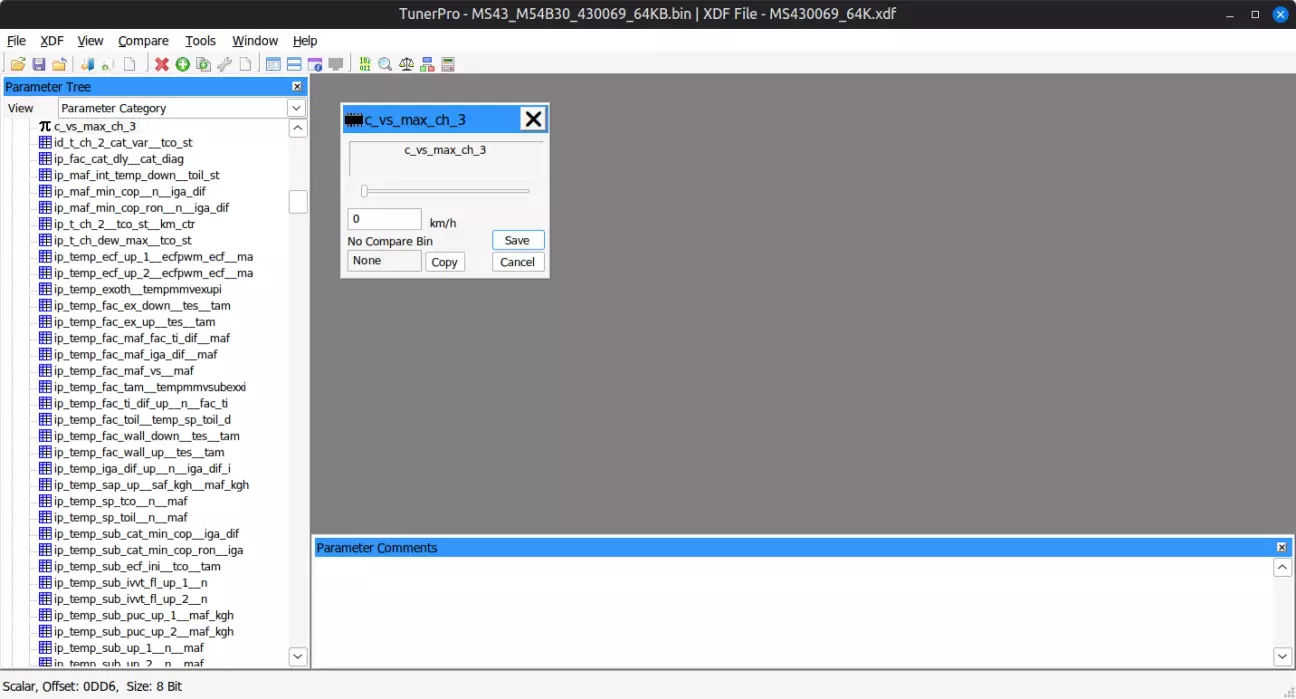Click the balance scales compare icon
This screenshot has width=1296, height=699.
[x=406, y=64]
